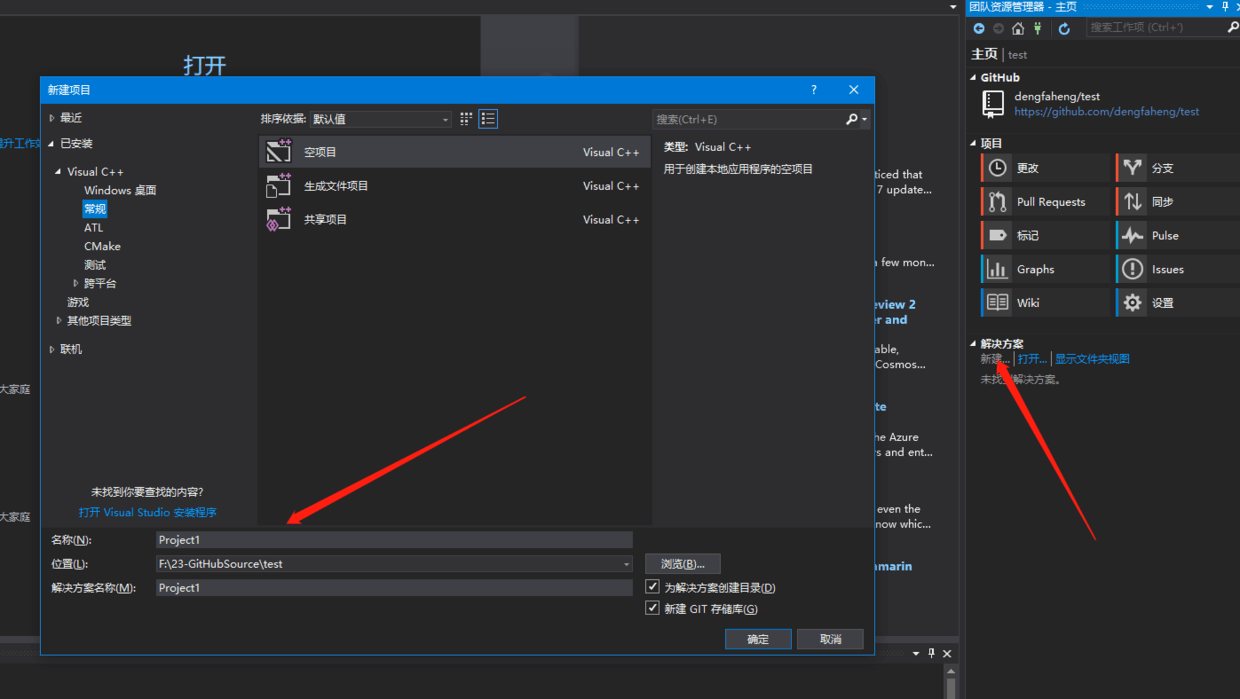
Task: Click the 浏览(B)... button
Action: (683, 564)
